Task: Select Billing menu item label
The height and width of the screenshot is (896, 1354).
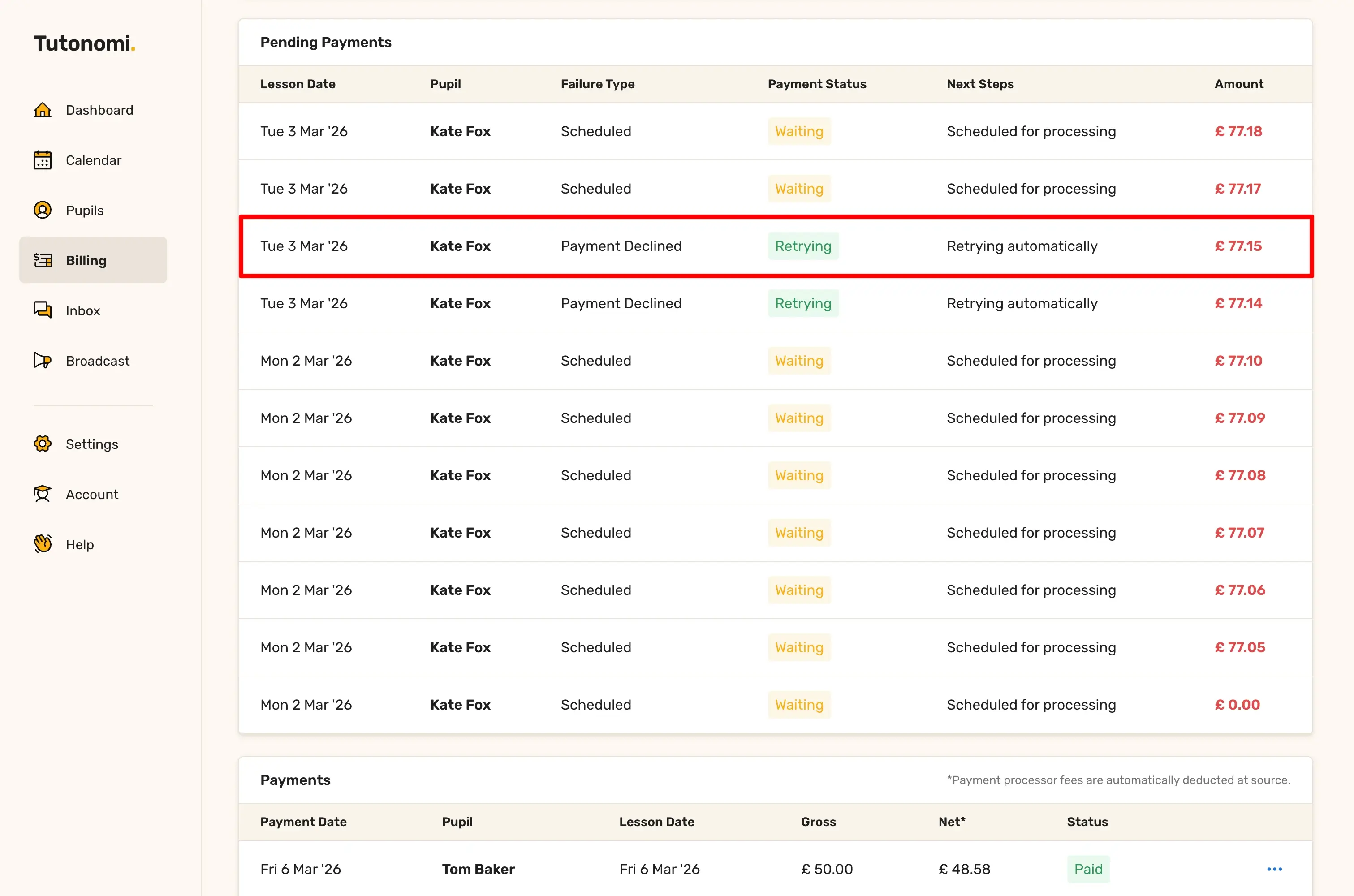Action: [x=86, y=261]
